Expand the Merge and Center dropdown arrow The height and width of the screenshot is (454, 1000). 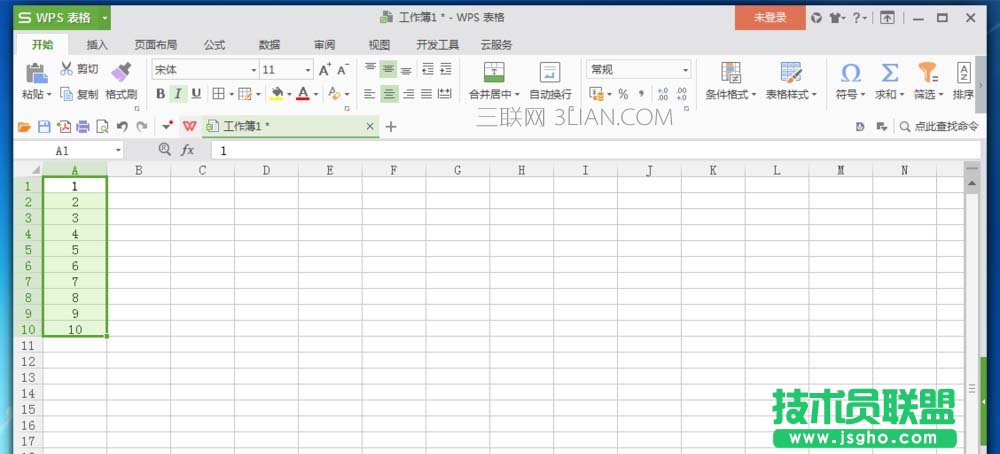click(x=517, y=94)
